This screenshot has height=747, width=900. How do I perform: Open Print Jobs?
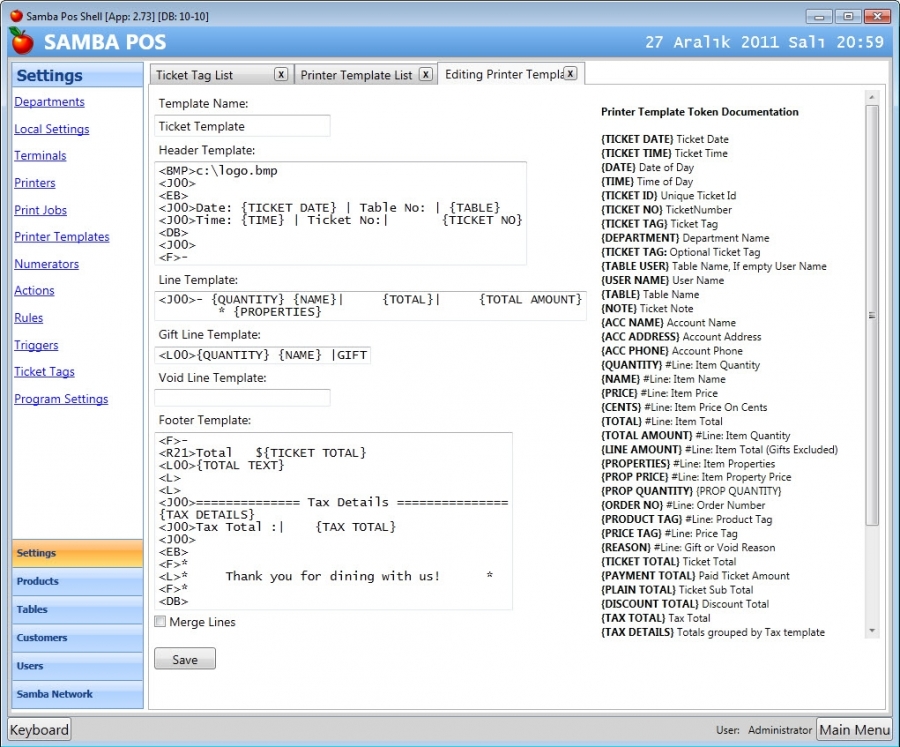(40, 210)
